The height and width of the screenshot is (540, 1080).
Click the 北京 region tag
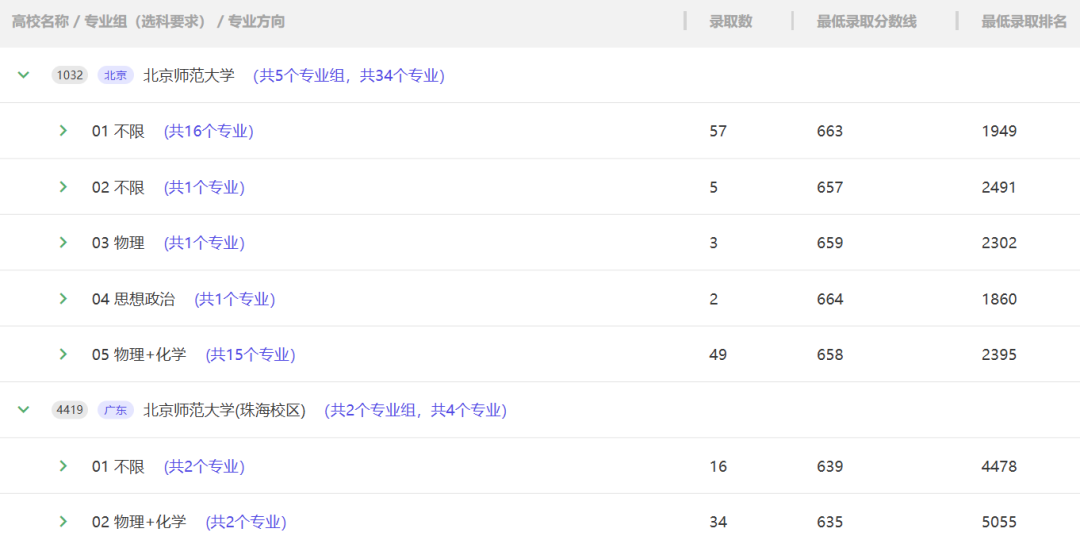(116, 75)
